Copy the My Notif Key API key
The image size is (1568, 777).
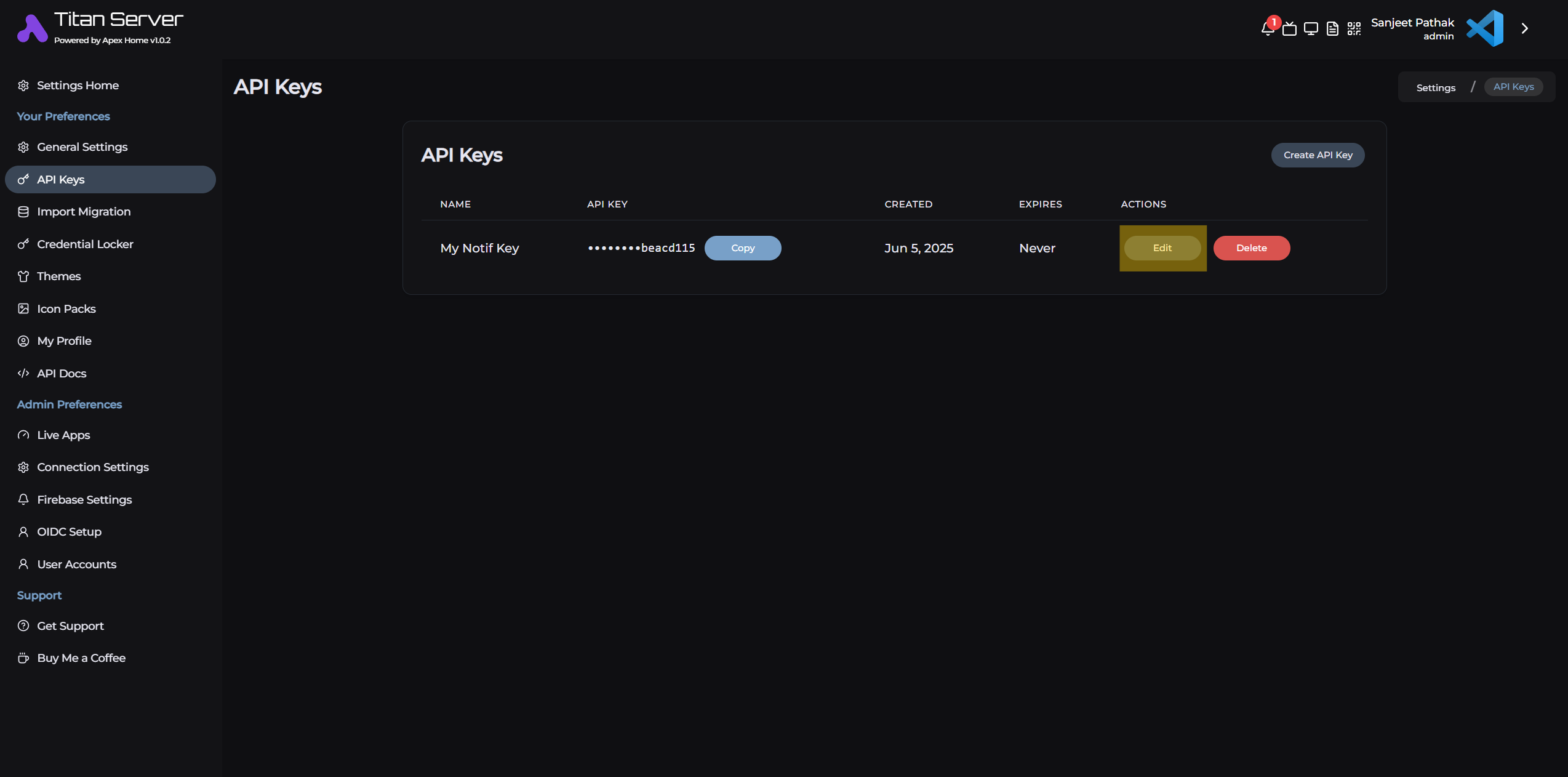click(x=743, y=248)
